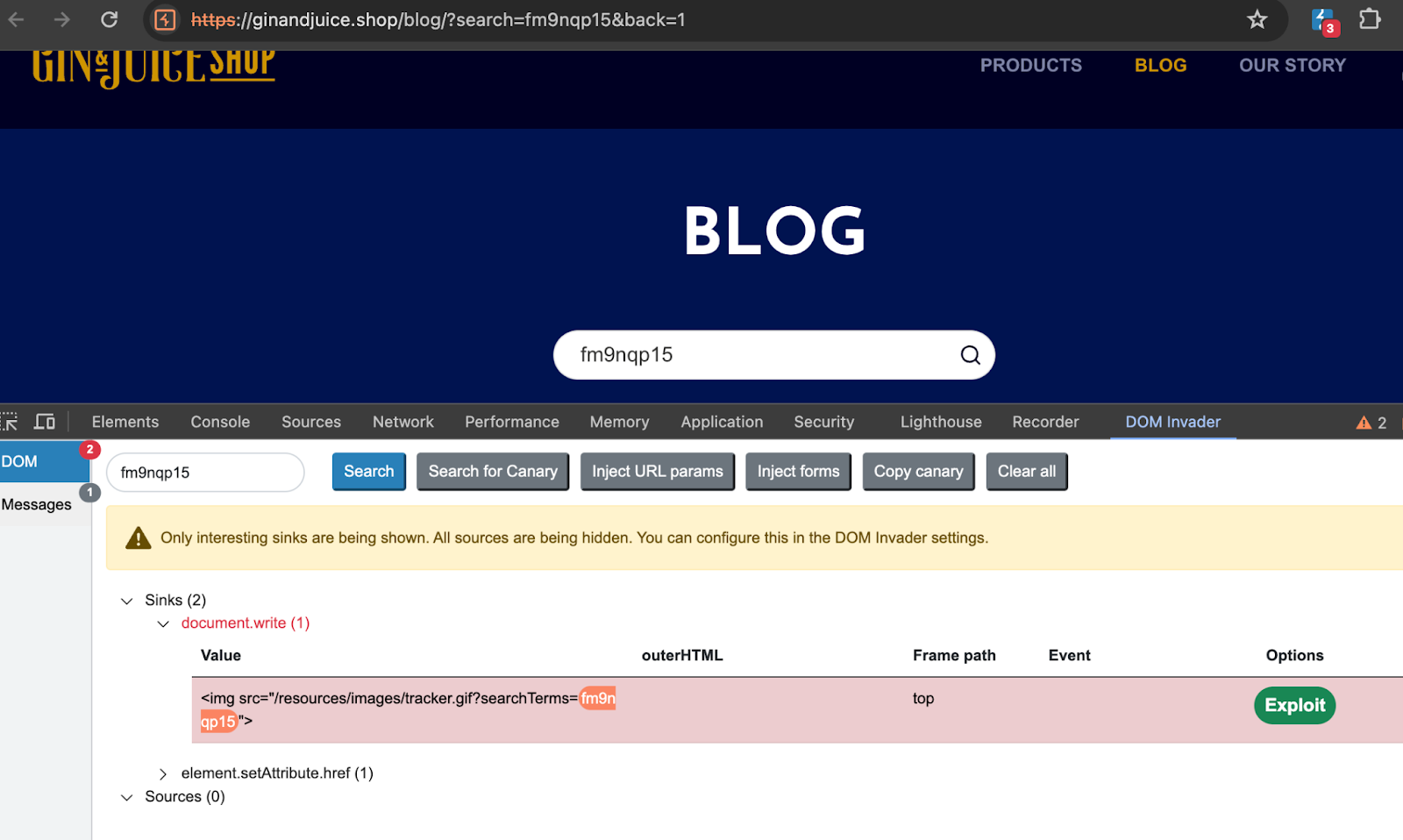1403x840 pixels.
Task: Click Copy canary button
Action: point(919,472)
